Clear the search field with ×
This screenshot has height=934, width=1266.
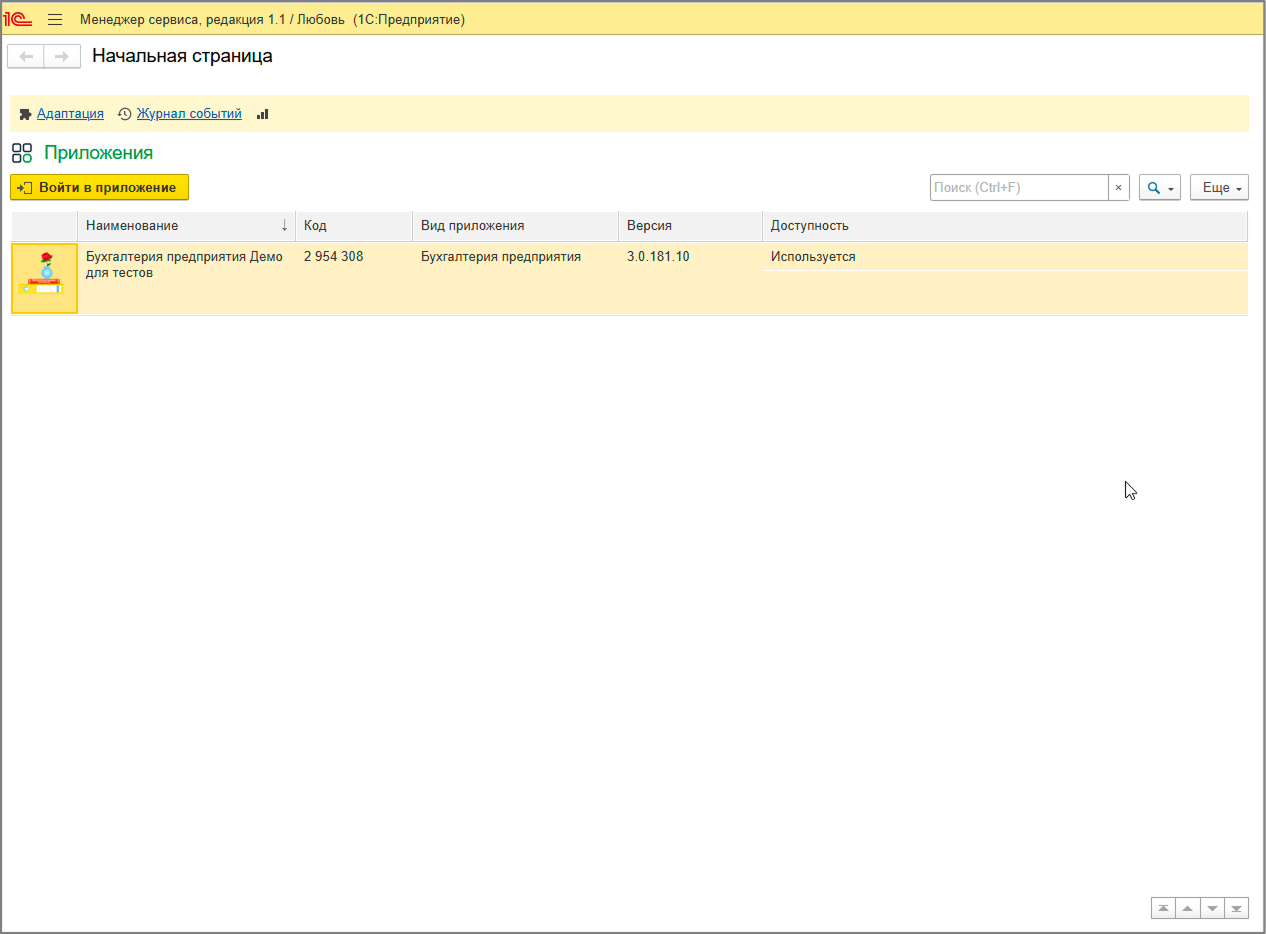pos(1118,187)
